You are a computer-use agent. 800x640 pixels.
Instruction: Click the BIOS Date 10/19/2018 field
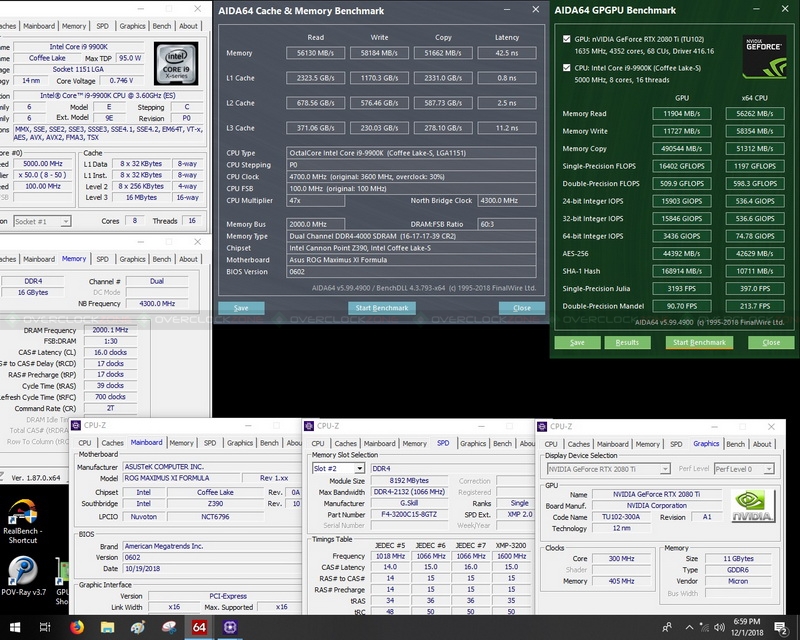211,569
